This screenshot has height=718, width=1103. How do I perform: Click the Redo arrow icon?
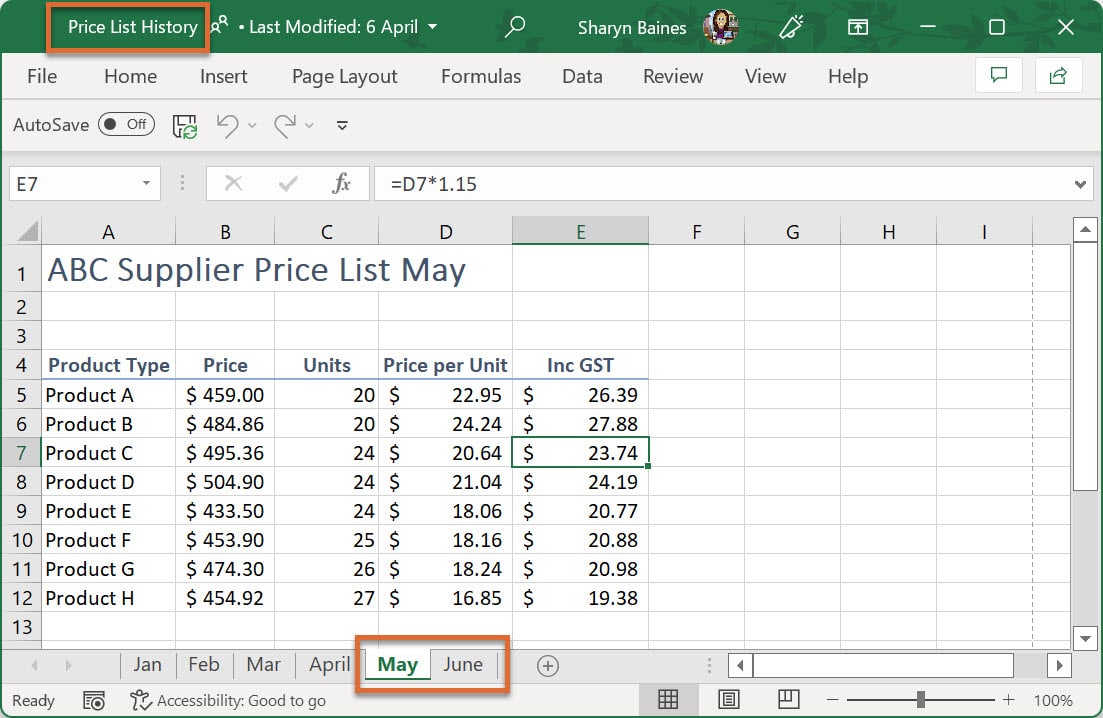[x=284, y=125]
